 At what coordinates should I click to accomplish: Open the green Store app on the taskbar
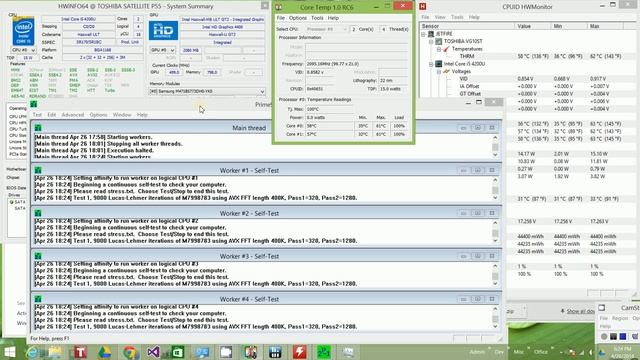178,352
